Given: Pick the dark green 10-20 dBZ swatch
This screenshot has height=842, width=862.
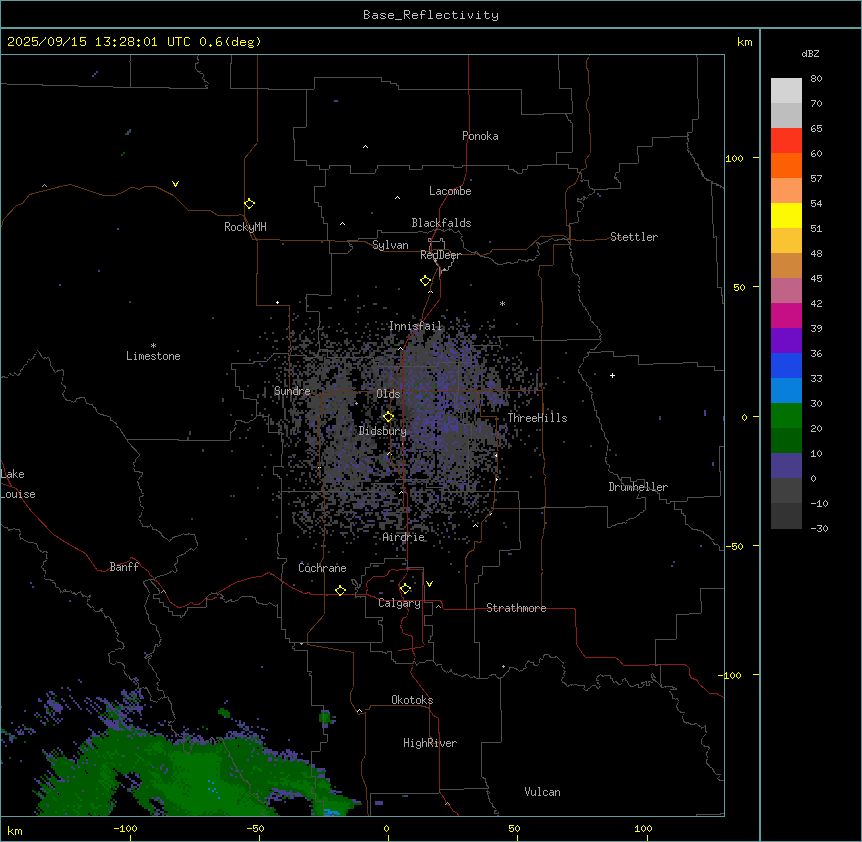Looking at the screenshot, I should 786,440.
